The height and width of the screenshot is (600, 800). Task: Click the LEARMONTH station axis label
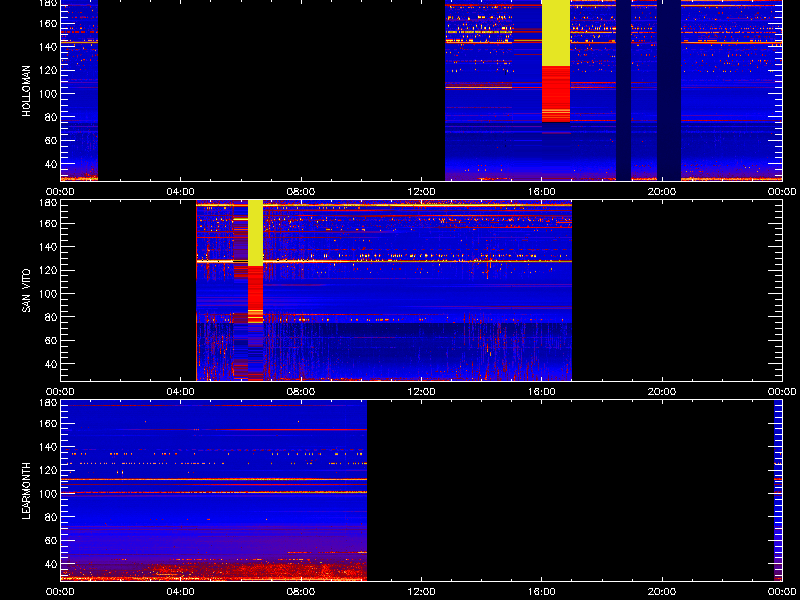pyautogui.click(x=27, y=491)
